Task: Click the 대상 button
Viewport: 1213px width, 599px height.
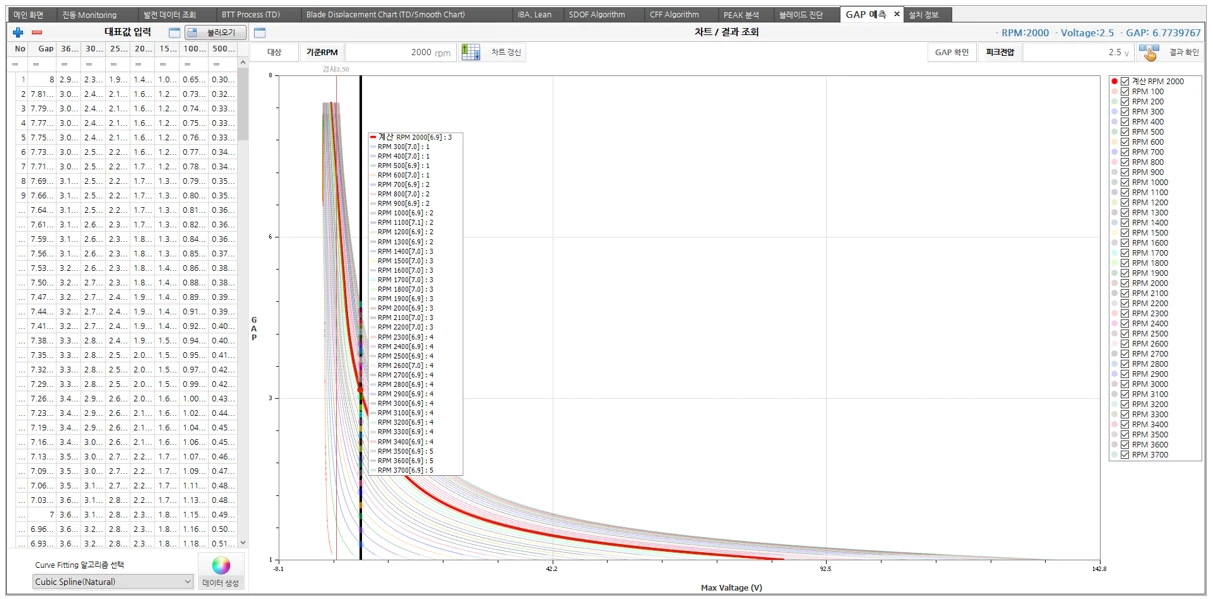Action: coord(274,52)
